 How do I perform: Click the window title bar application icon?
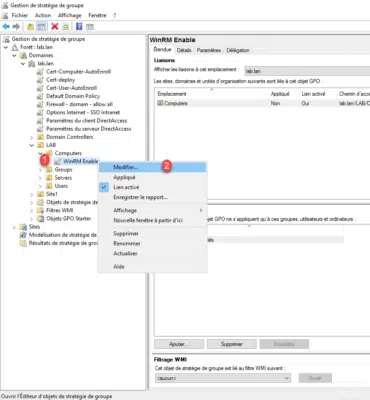(x=5, y=5)
